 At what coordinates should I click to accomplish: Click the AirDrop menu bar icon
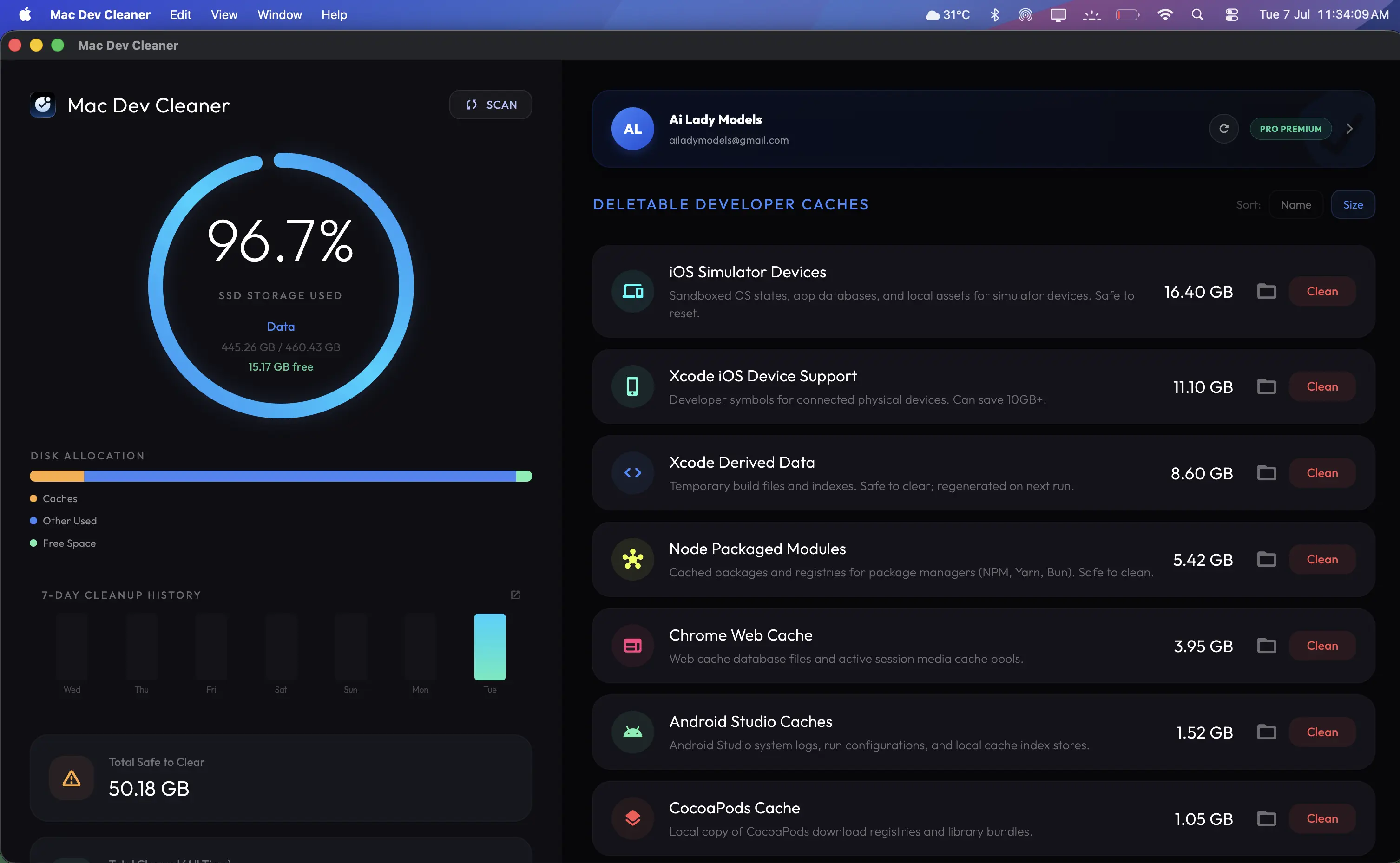(x=1025, y=14)
